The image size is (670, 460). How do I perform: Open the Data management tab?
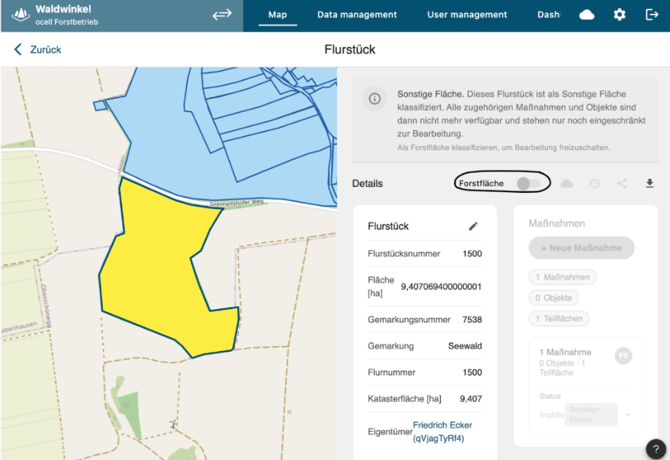[357, 15]
